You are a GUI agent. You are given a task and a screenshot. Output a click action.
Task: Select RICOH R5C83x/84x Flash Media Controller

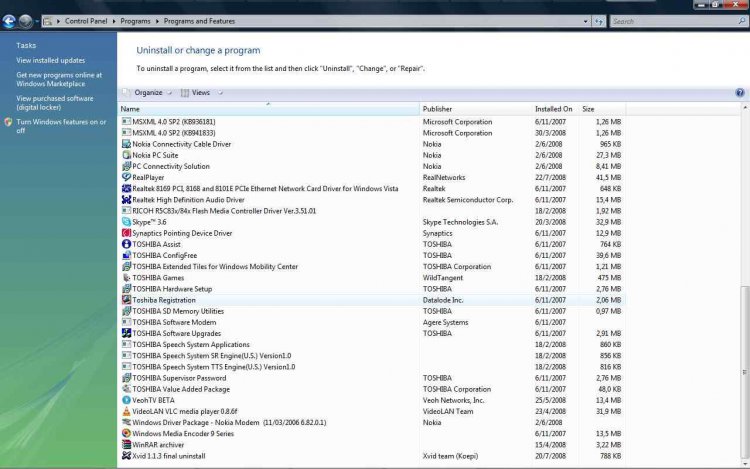(372, 210)
